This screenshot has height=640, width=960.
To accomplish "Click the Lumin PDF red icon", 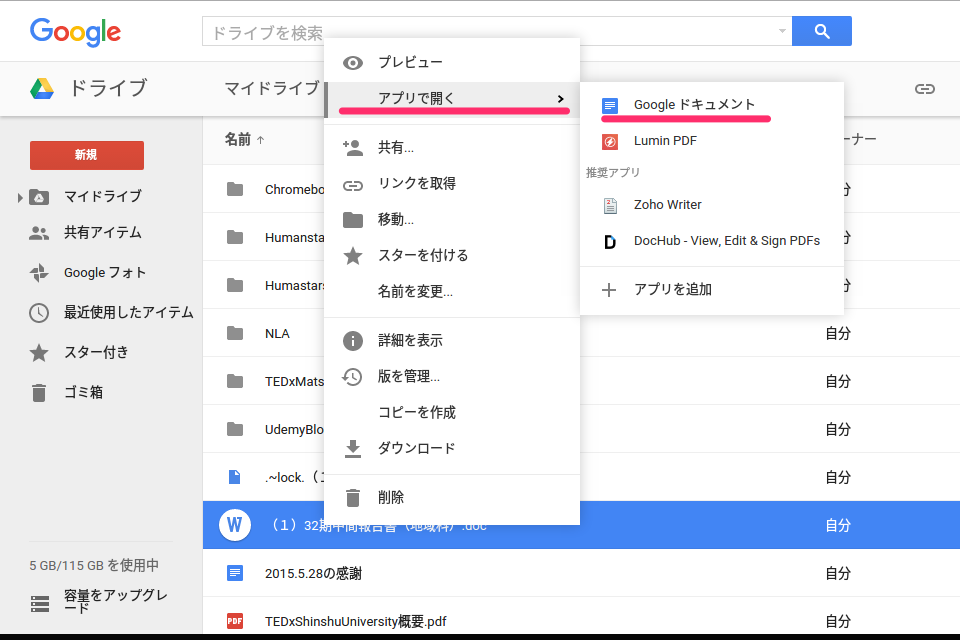I will pyautogui.click(x=610, y=142).
